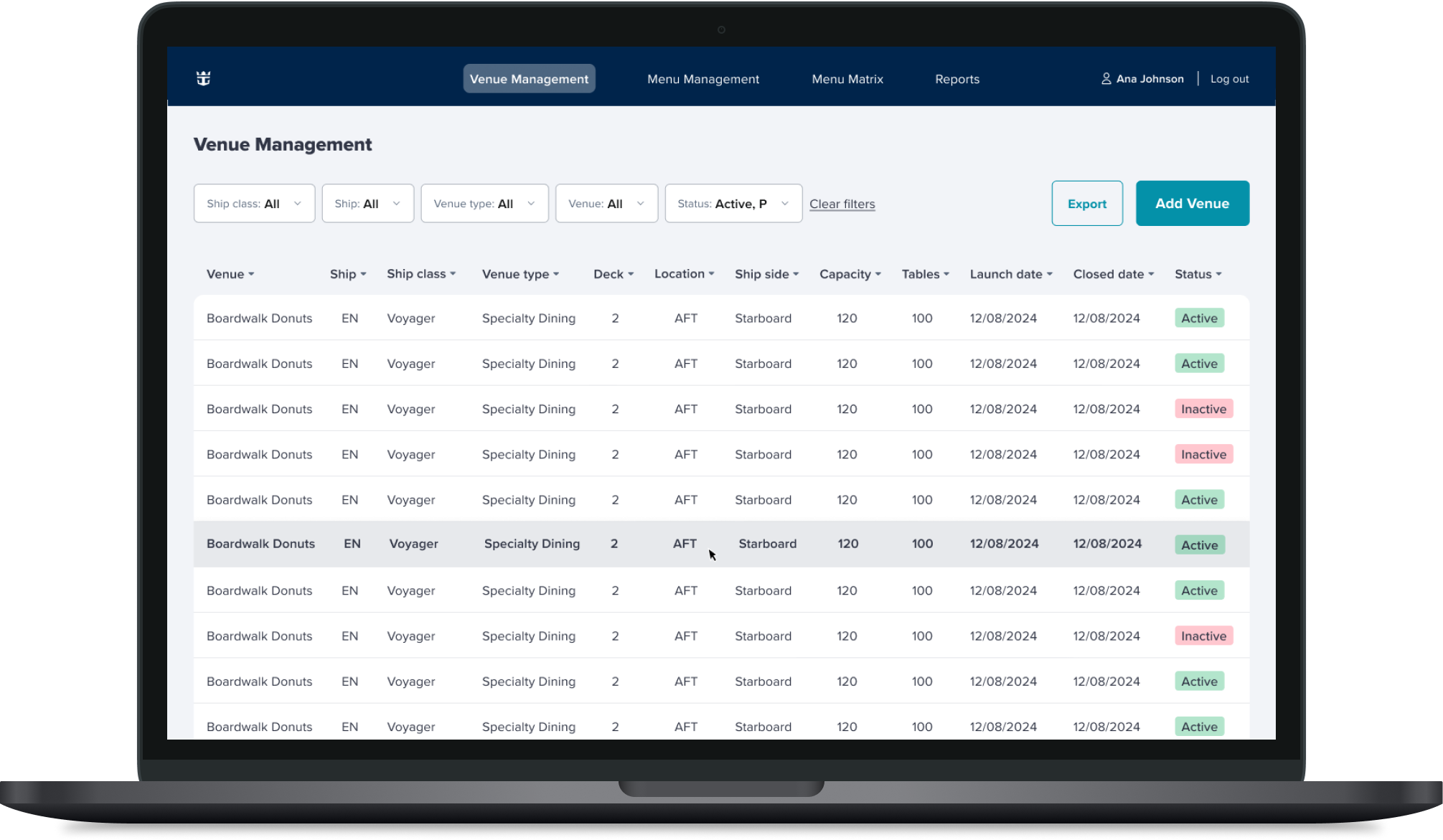The height and width of the screenshot is (840, 1443).
Task: Switch to the Menu Management tab
Action: (x=702, y=79)
